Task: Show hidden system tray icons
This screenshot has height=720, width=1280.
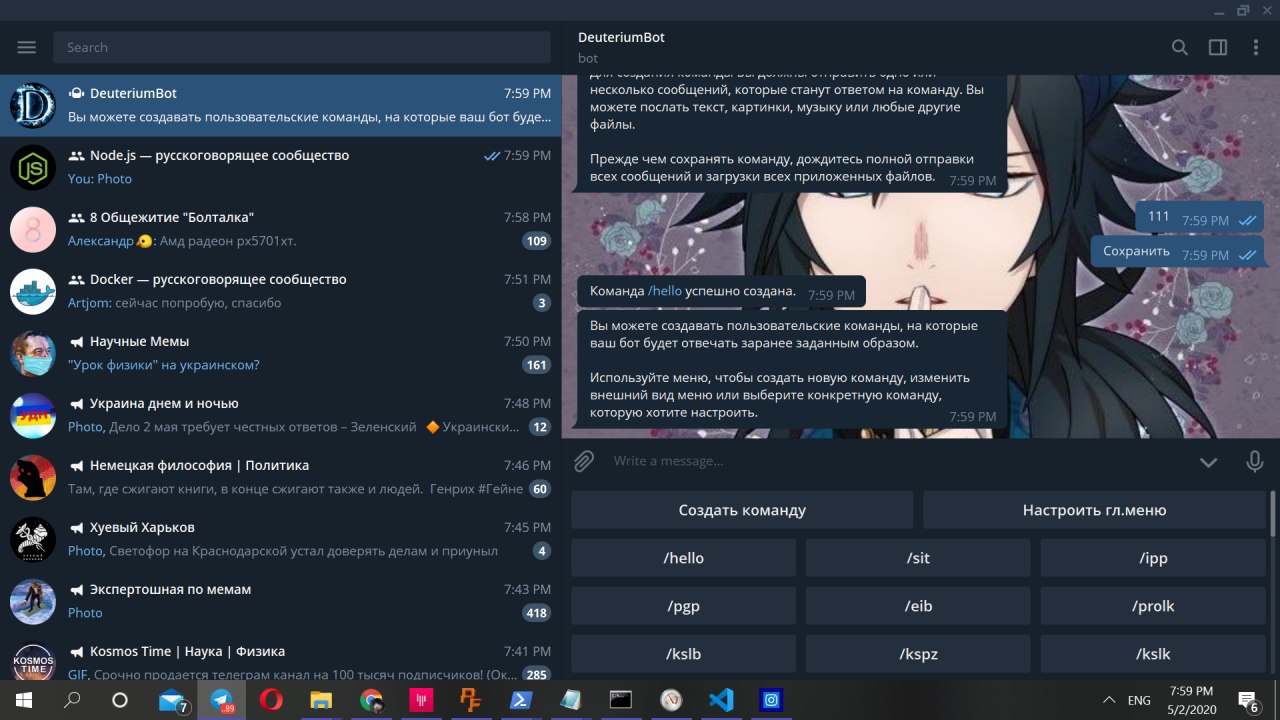Action: click(x=1109, y=700)
